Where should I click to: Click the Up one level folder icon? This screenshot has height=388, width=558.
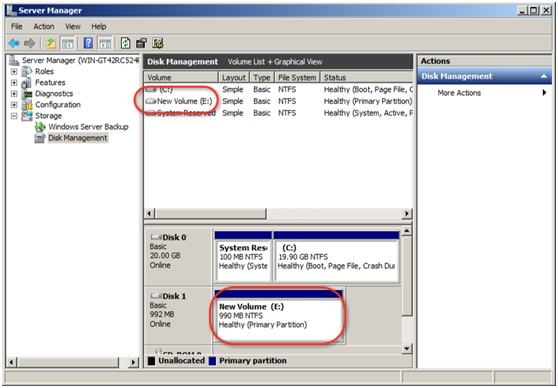[51, 43]
